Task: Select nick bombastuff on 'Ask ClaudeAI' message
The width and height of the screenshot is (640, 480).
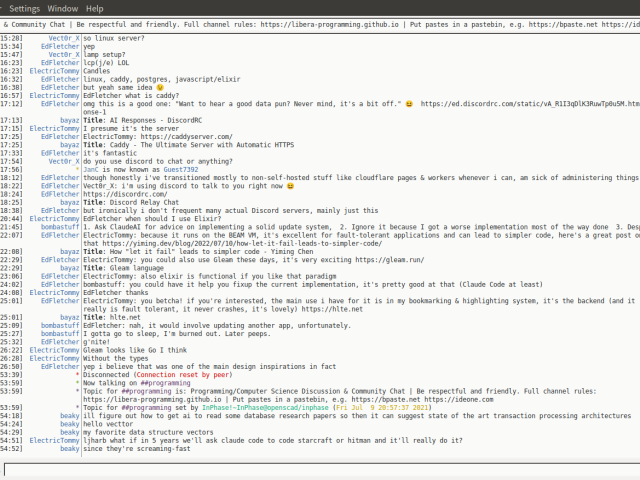Action: point(60,227)
